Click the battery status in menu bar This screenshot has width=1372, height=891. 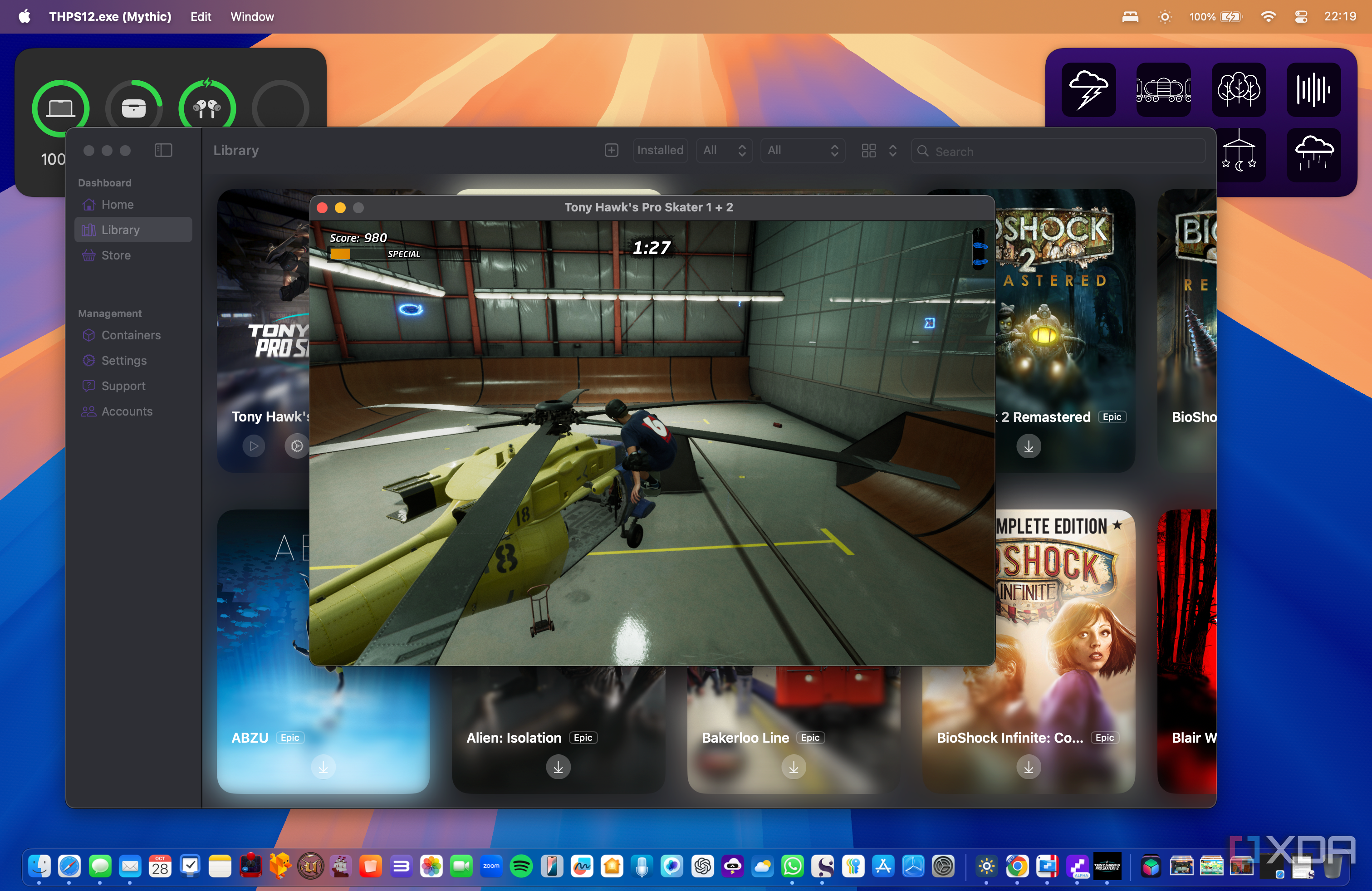[x=1215, y=17]
